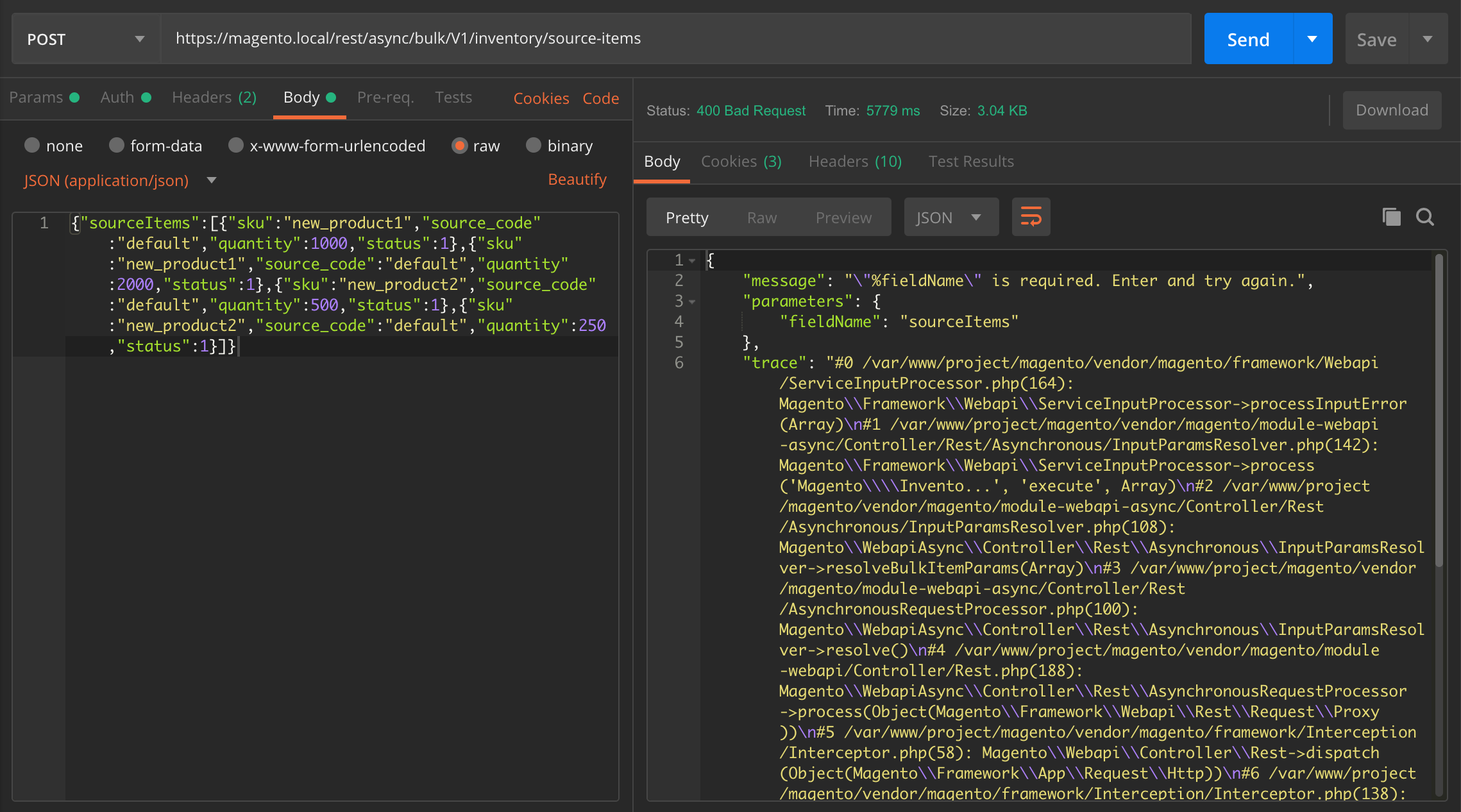Open the request Params tab
Image resolution: width=1461 pixels, height=812 pixels.
point(44,97)
